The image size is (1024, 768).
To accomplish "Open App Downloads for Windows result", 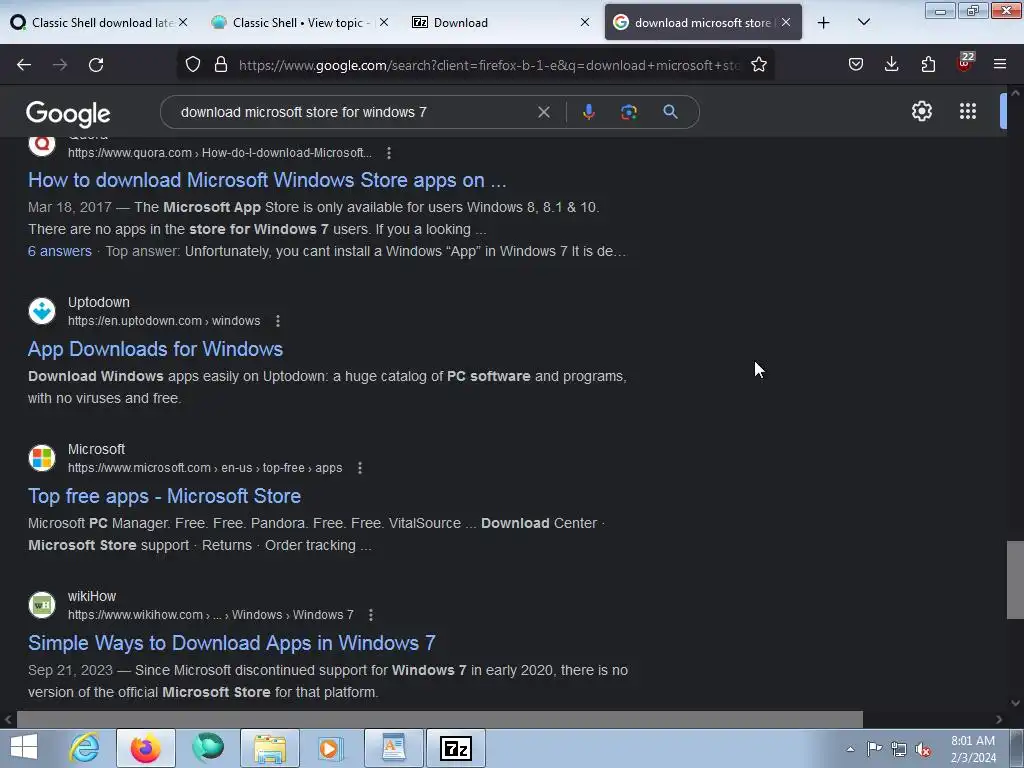I will click(x=155, y=349).
